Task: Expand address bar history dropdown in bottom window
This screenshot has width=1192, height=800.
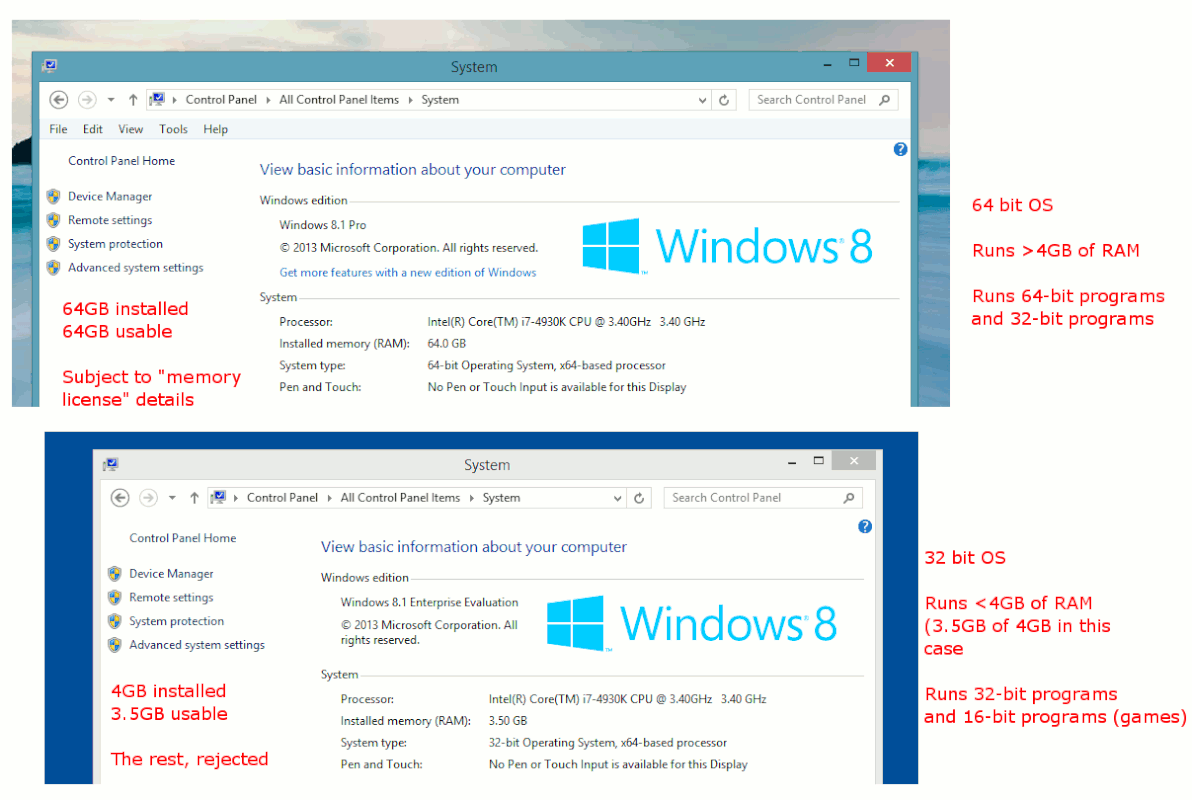Action: (617, 497)
